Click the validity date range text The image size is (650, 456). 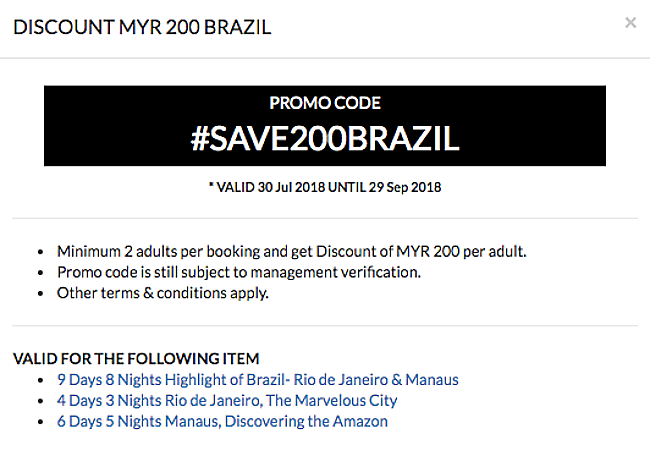[325, 186]
